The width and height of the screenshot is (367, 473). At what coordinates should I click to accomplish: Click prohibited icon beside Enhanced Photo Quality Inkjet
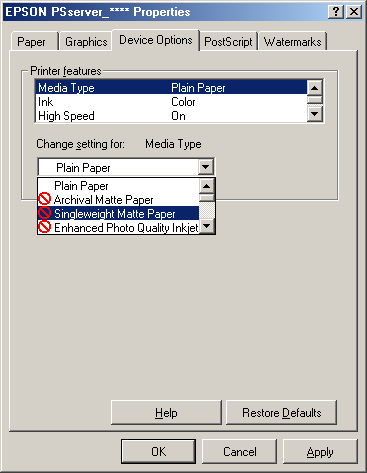[44, 227]
